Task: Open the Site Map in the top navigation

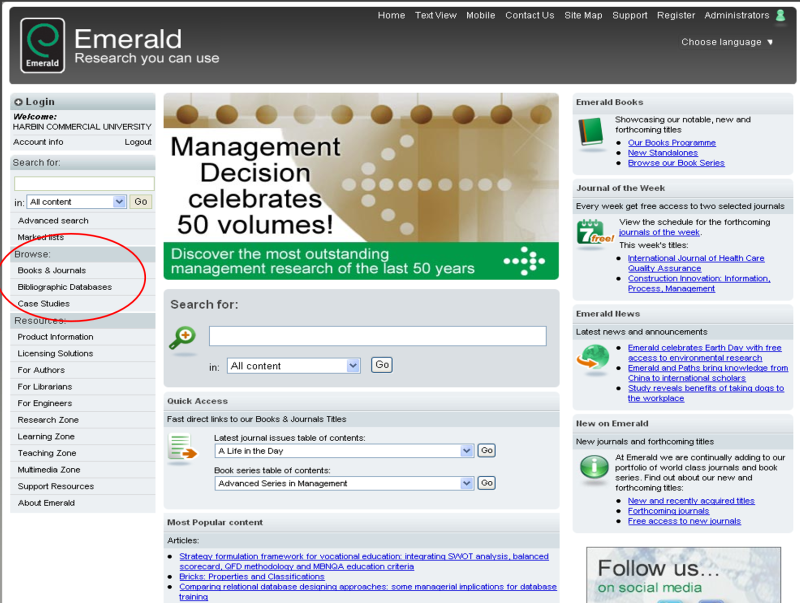Action: 583,15
